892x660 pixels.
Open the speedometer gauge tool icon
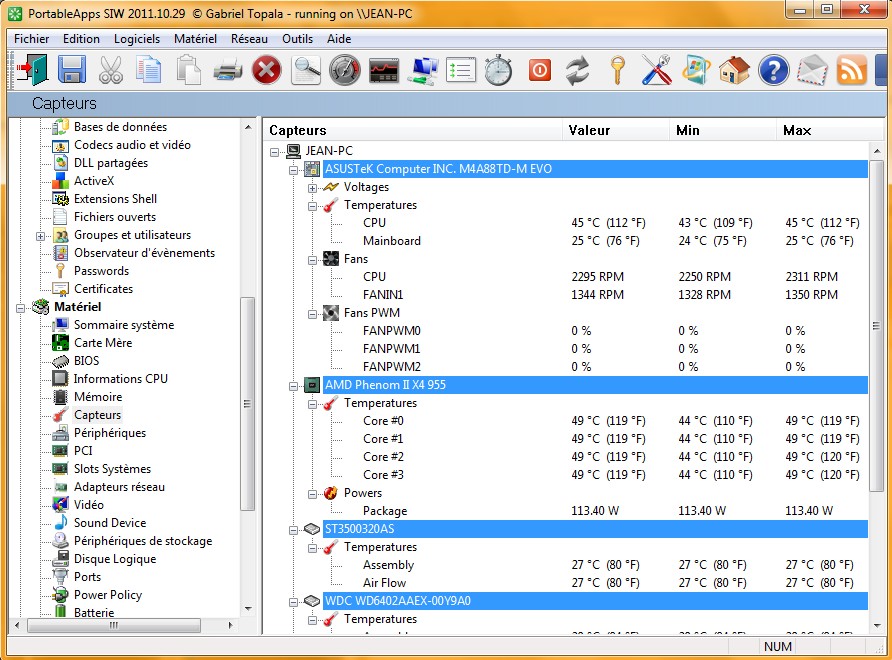pyautogui.click(x=345, y=70)
